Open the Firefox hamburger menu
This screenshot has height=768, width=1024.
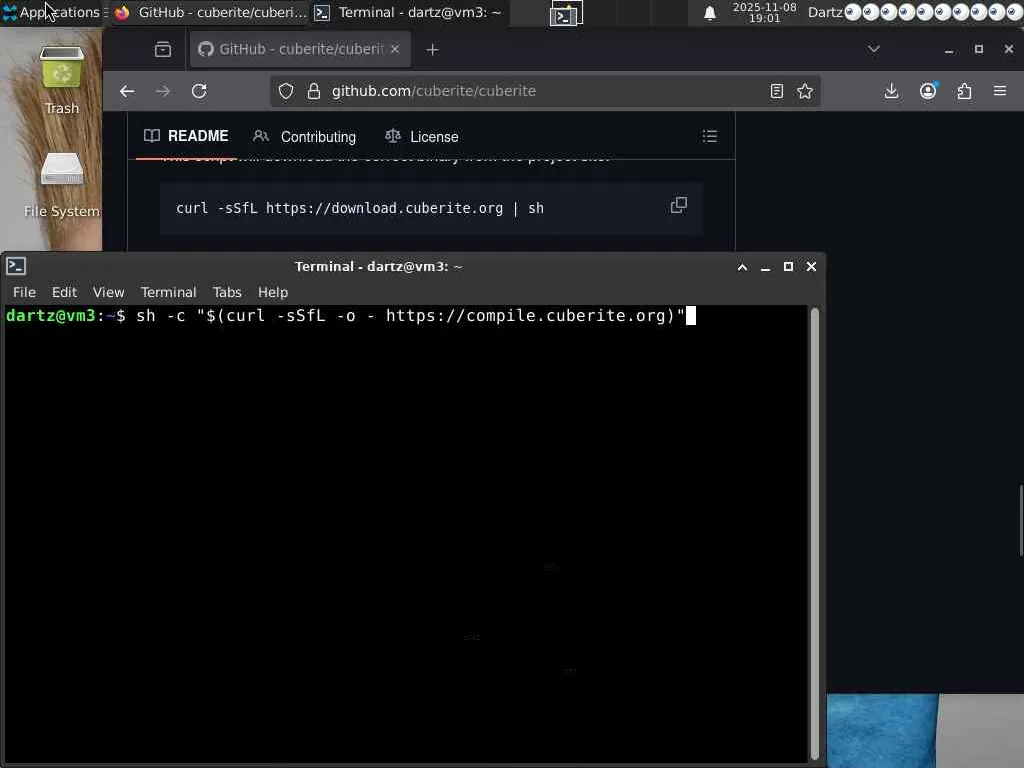1000,91
